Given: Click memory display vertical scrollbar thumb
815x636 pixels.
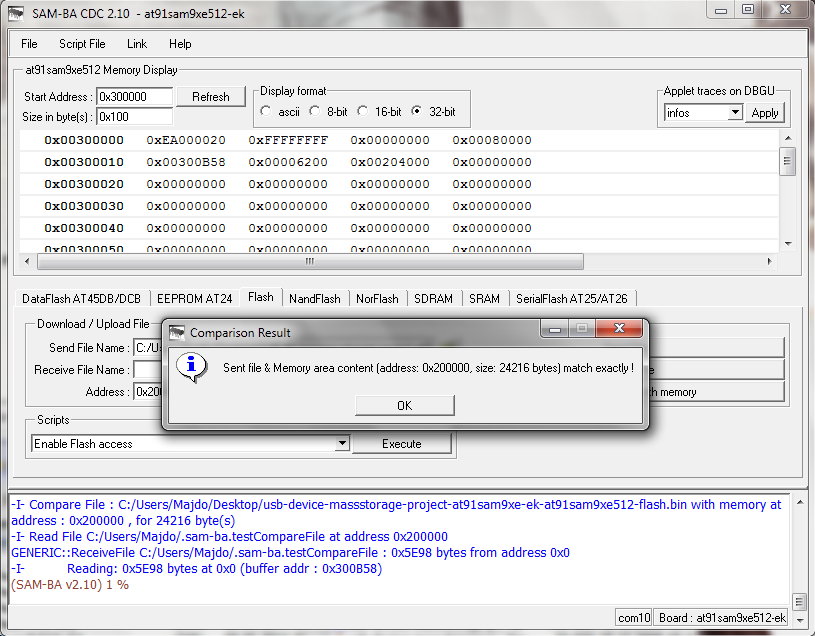Looking at the screenshot, I should point(787,162).
